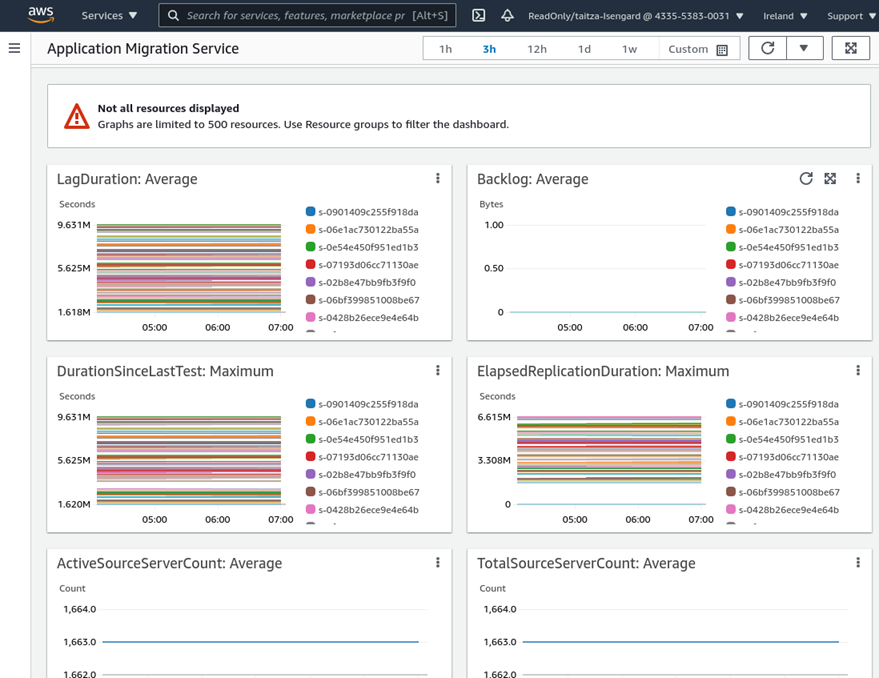
Task: Click the brown s-06bf399851008be67 swatch in Backlog legend
Action: tap(730, 299)
